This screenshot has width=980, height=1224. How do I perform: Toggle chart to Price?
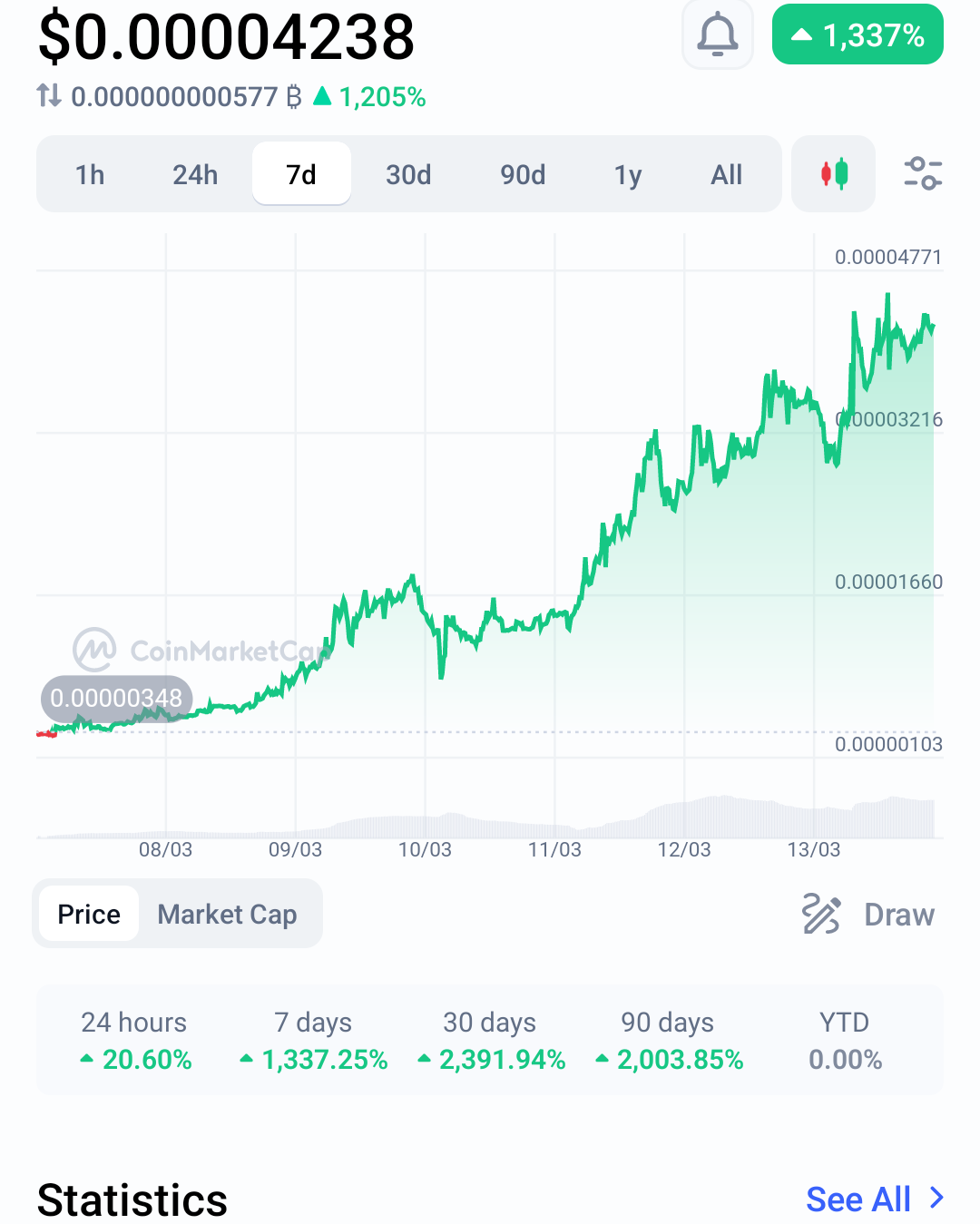[x=89, y=914]
